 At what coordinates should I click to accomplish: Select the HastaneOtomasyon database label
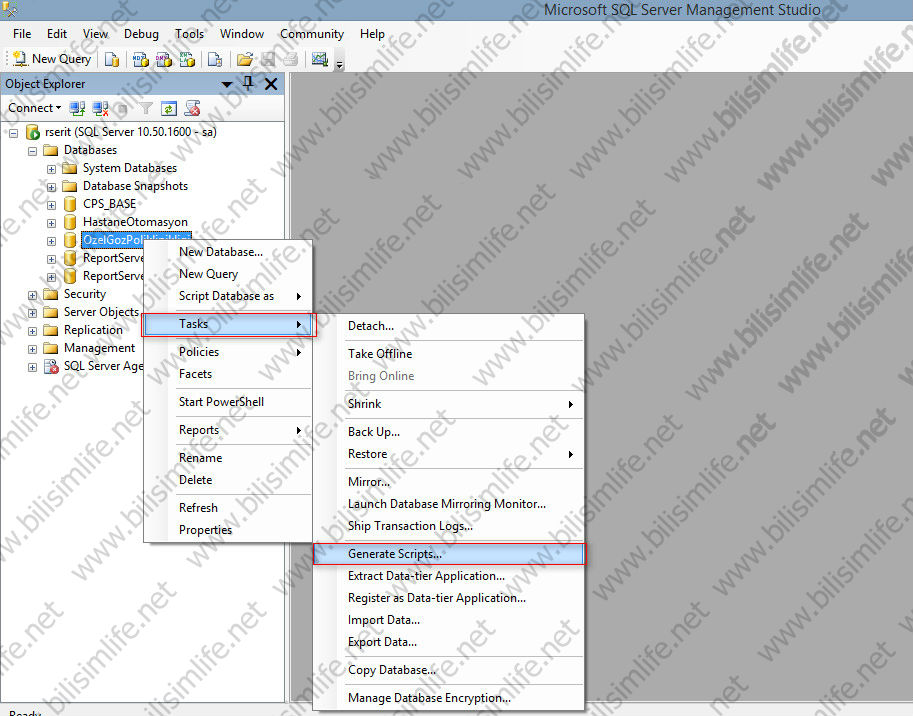135,222
